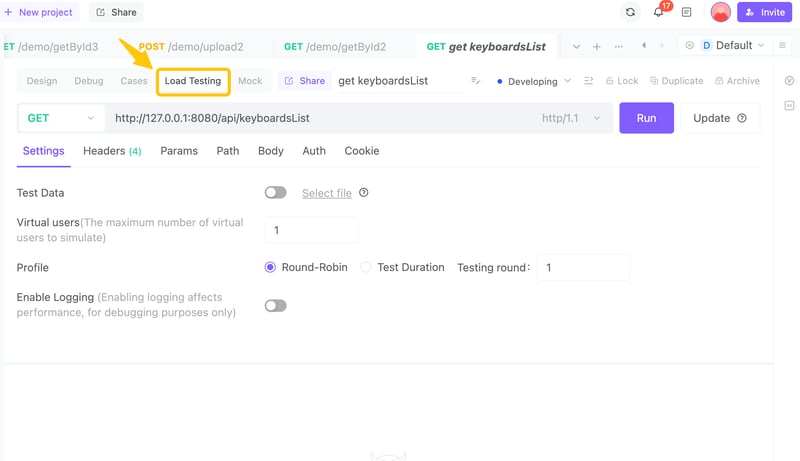The image size is (800, 461).
Task: Add a new request tab with plus
Action: click(597, 46)
